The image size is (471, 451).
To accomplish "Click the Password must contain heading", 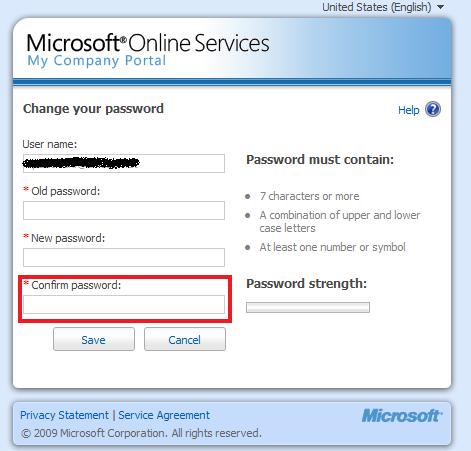I will [x=320, y=160].
